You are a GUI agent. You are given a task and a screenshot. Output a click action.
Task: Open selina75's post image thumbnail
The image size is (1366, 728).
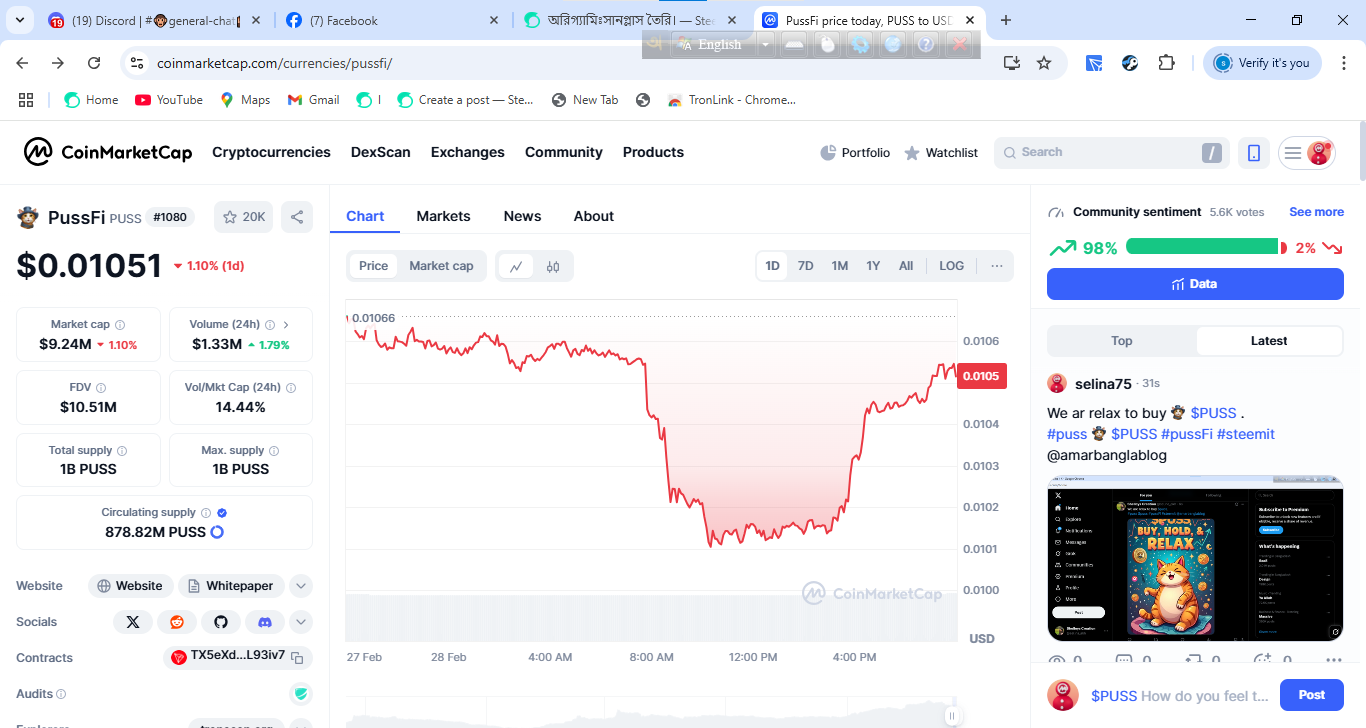(x=1195, y=558)
